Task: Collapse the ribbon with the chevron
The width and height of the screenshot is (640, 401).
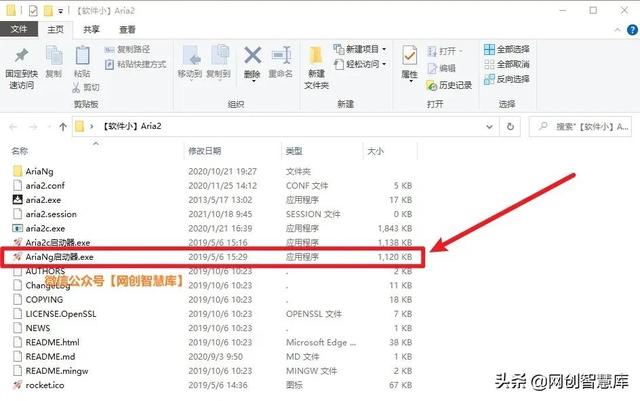Action: tap(617, 30)
